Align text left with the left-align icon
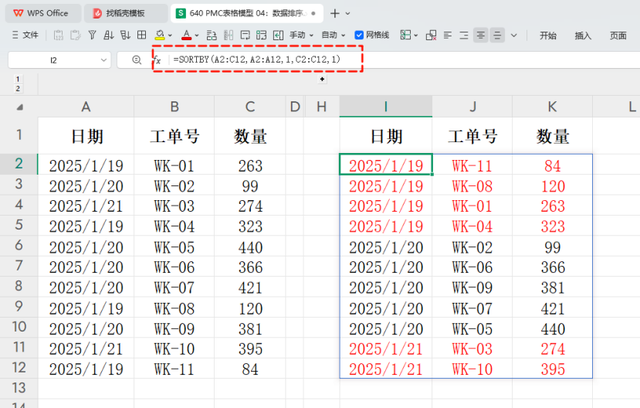 pos(448,35)
